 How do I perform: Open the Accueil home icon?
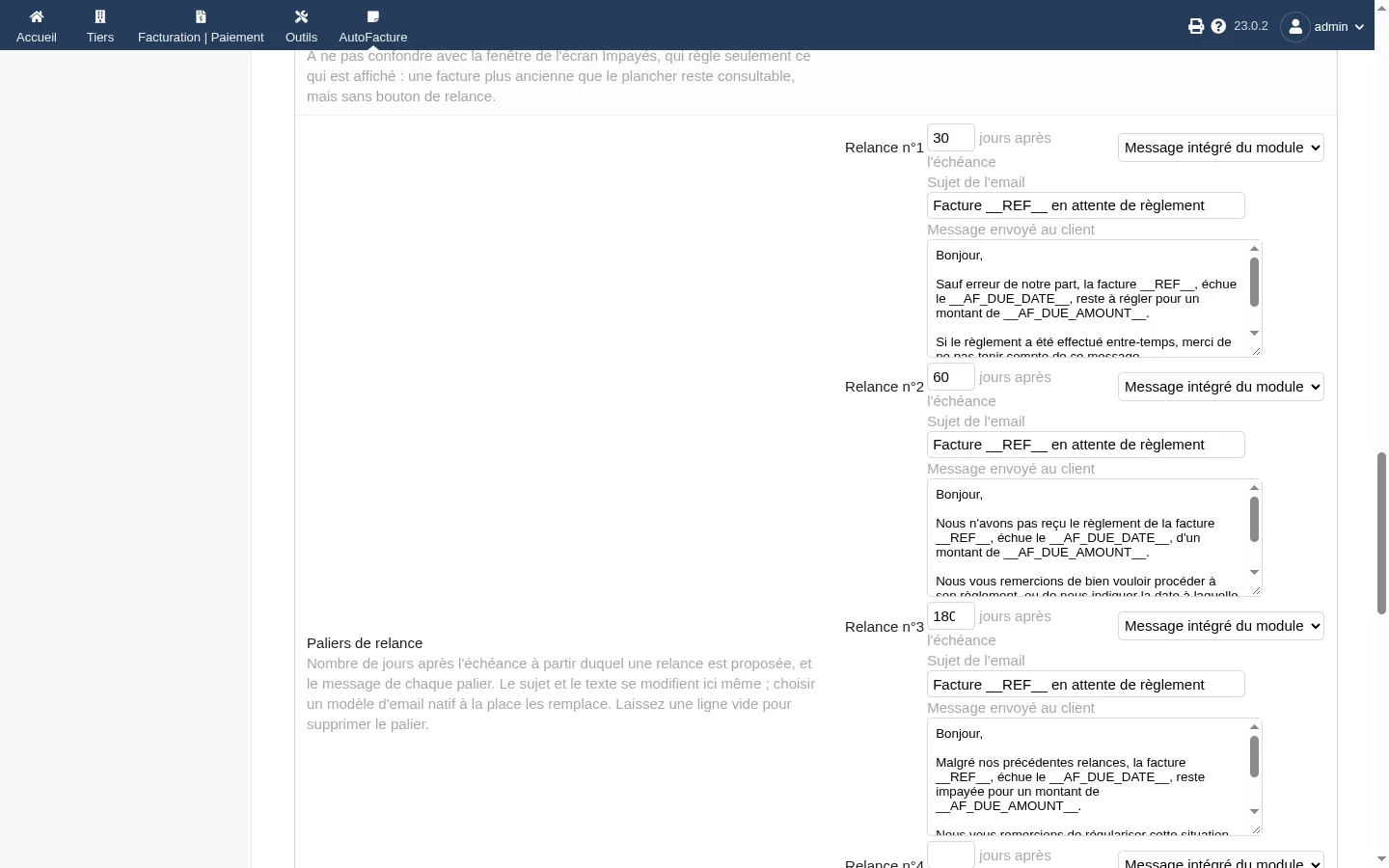[x=37, y=16]
